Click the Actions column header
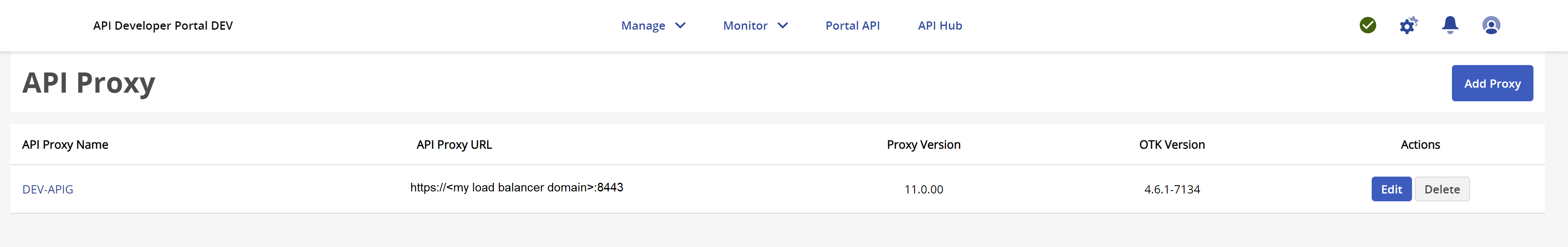 pyautogui.click(x=1420, y=145)
